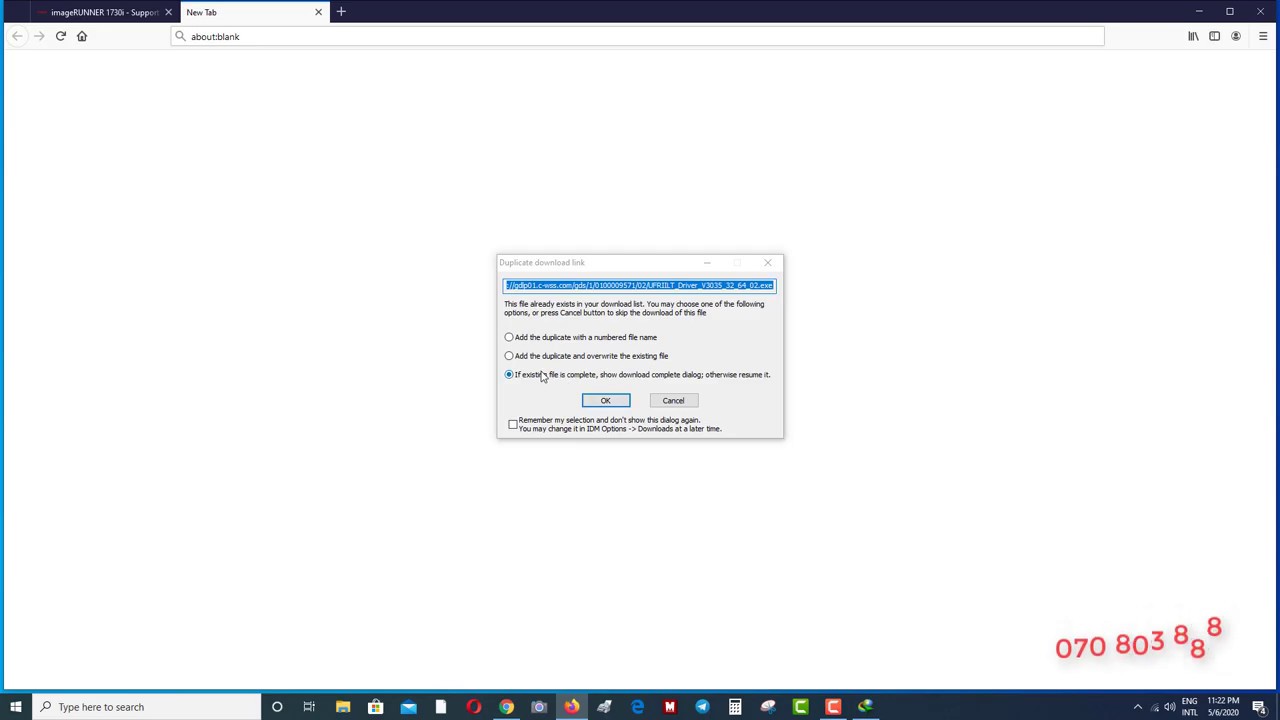Launch Calculator from the taskbar
Image resolution: width=1280 pixels, height=720 pixels.
coord(735,707)
